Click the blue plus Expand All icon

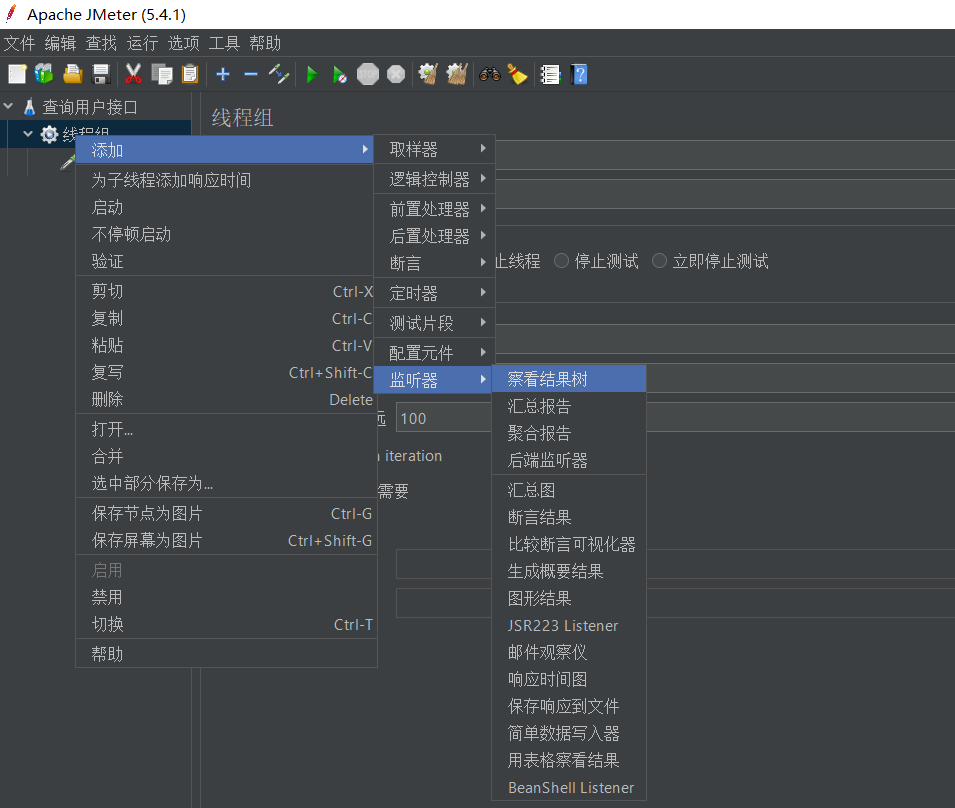pyautogui.click(x=223, y=74)
